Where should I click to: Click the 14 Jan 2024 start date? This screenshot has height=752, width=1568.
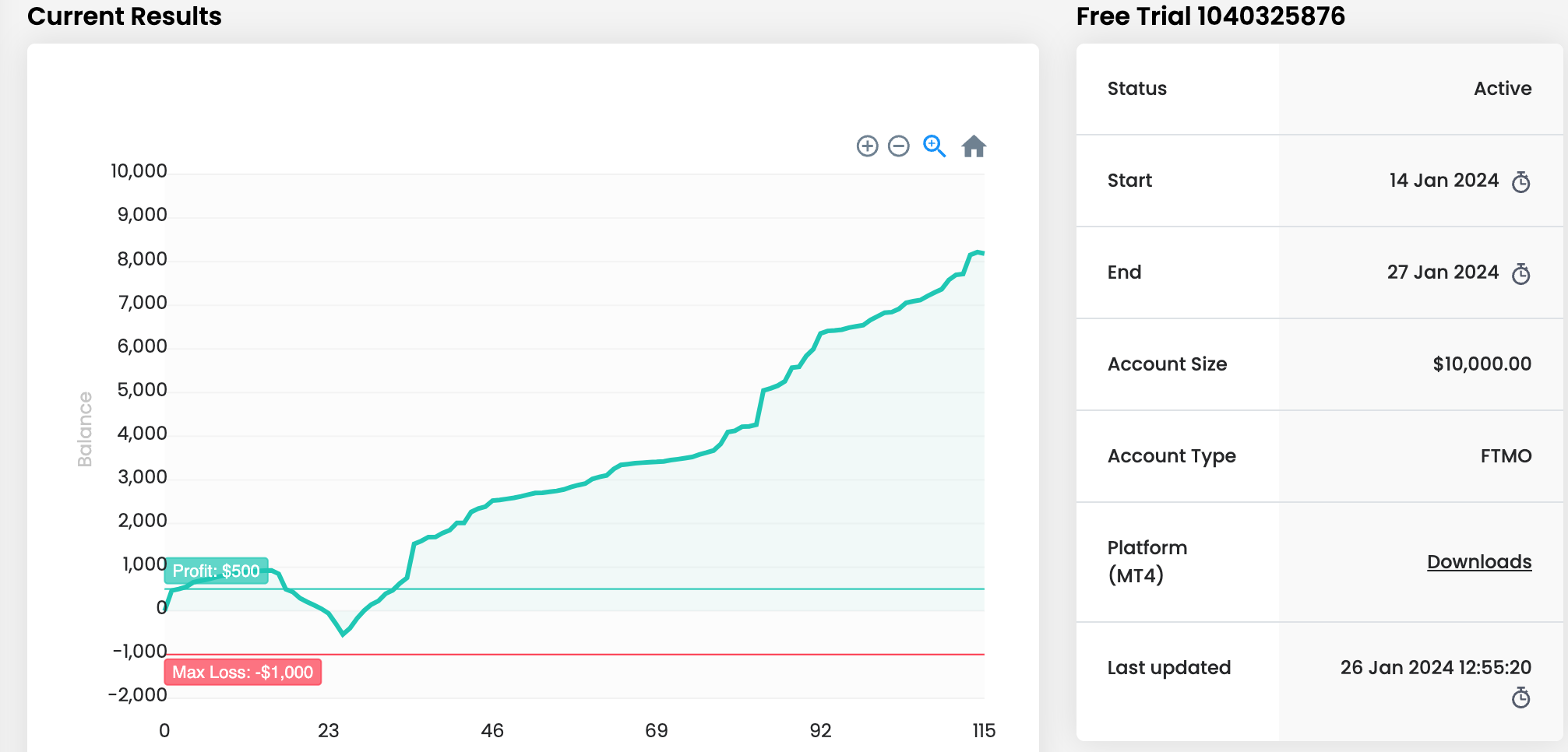pos(1443,181)
